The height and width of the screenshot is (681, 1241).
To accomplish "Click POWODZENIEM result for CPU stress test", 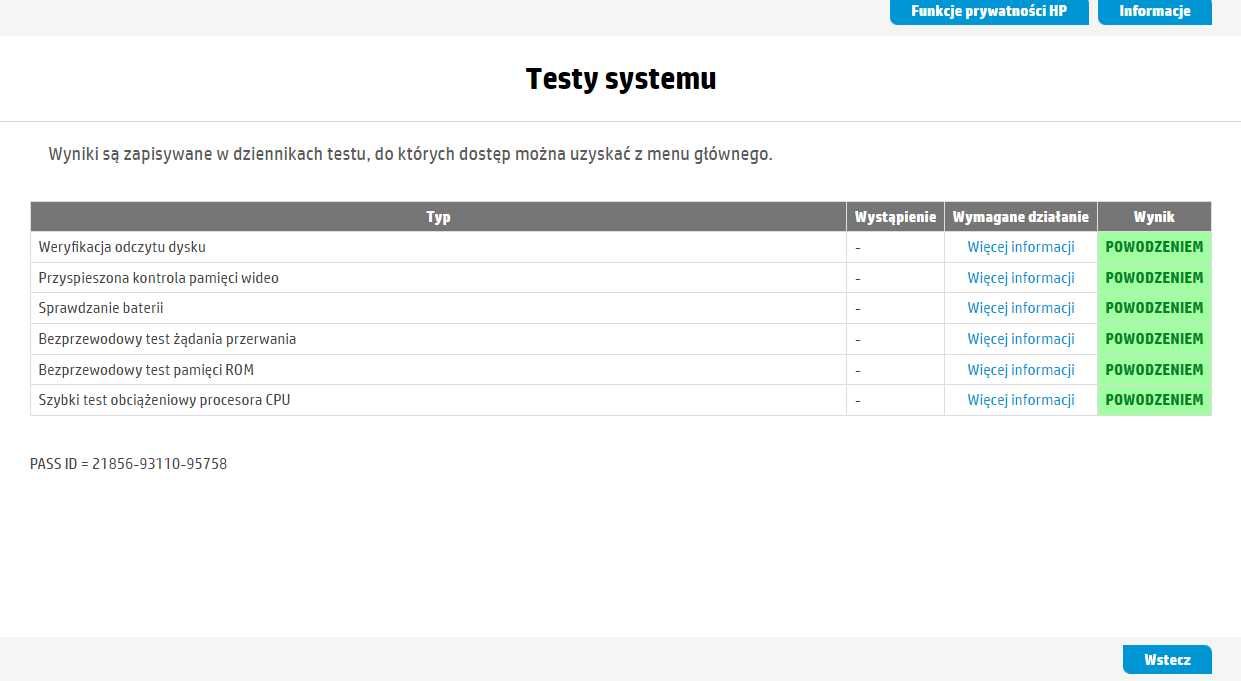I will pos(1154,400).
